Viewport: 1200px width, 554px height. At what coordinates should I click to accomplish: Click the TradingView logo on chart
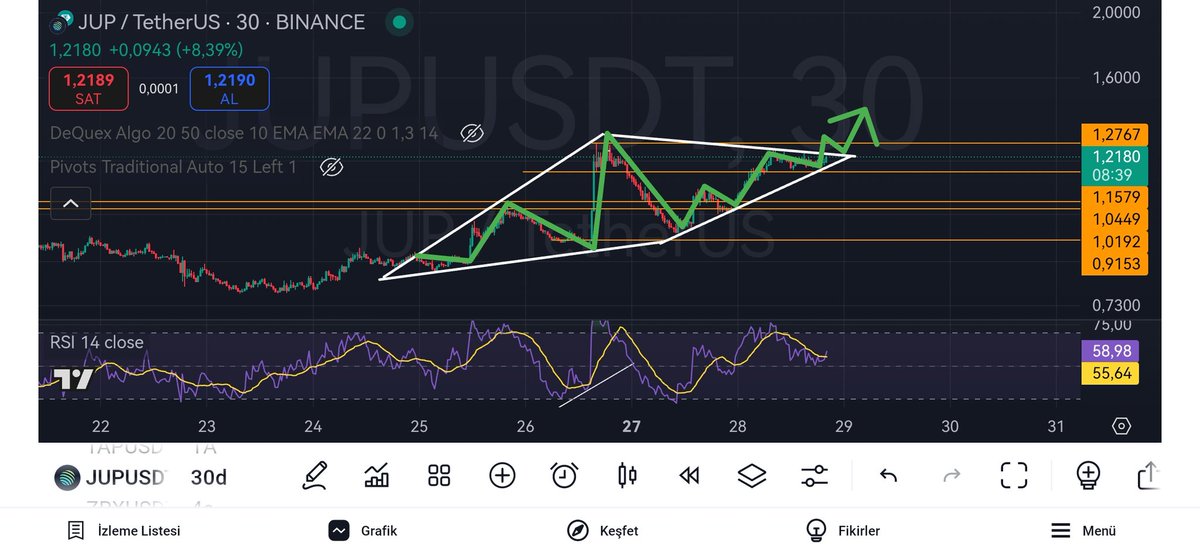point(73,379)
